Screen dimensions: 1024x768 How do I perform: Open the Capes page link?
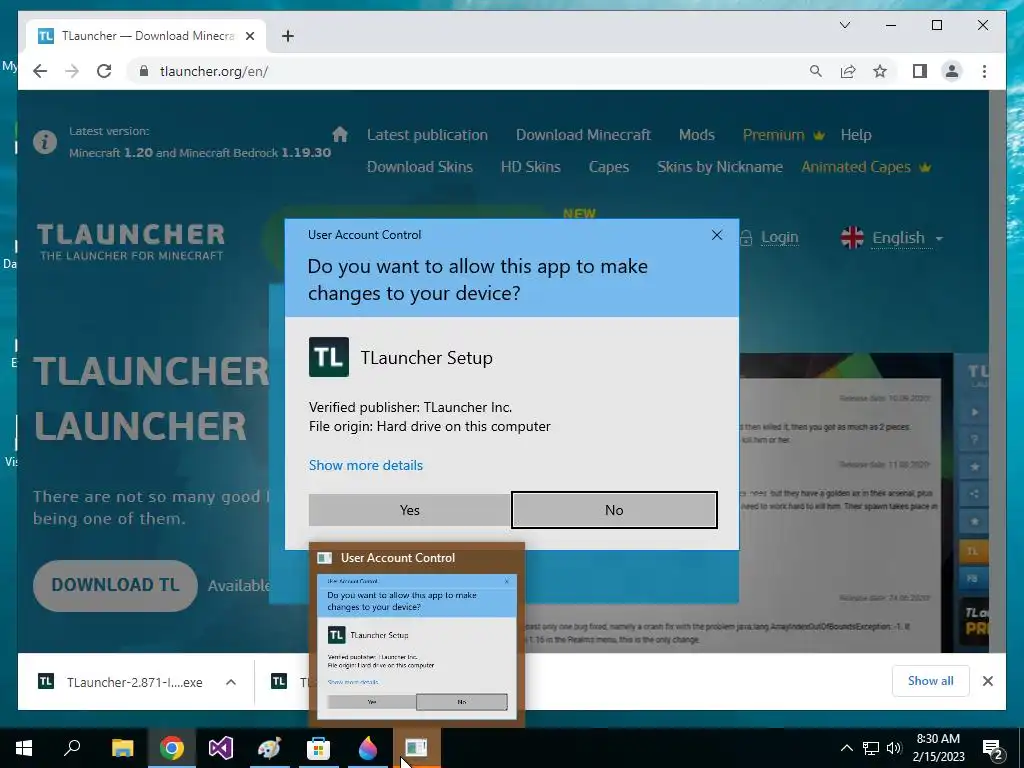pyautogui.click(x=609, y=167)
